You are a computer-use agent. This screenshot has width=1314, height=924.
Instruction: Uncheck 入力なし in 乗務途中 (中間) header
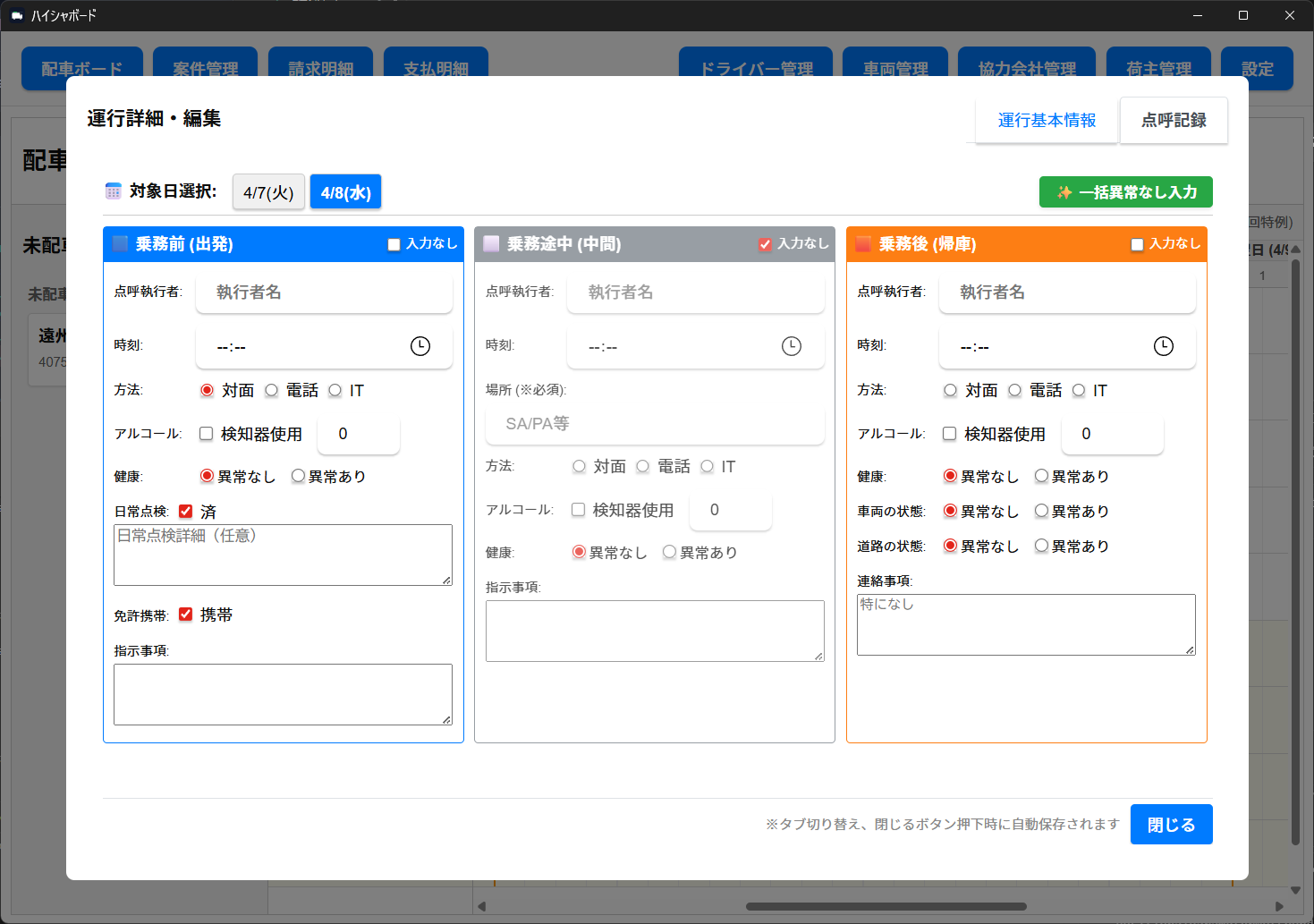[765, 244]
